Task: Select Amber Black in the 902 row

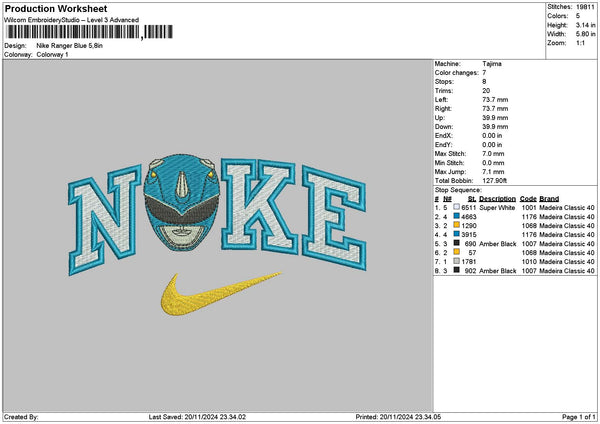Action: point(497,271)
